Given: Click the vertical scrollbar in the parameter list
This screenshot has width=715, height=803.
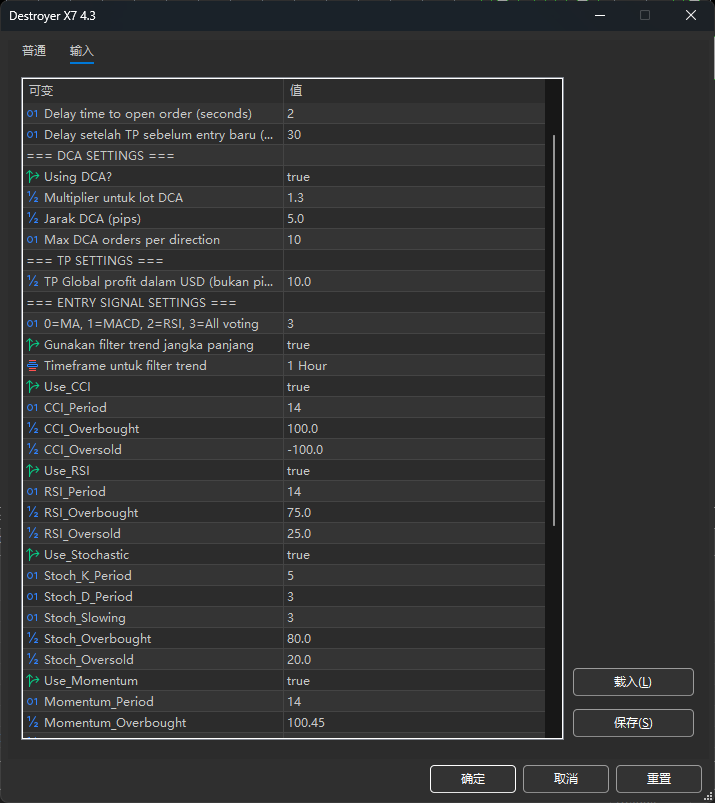Looking at the screenshot, I should [554, 330].
